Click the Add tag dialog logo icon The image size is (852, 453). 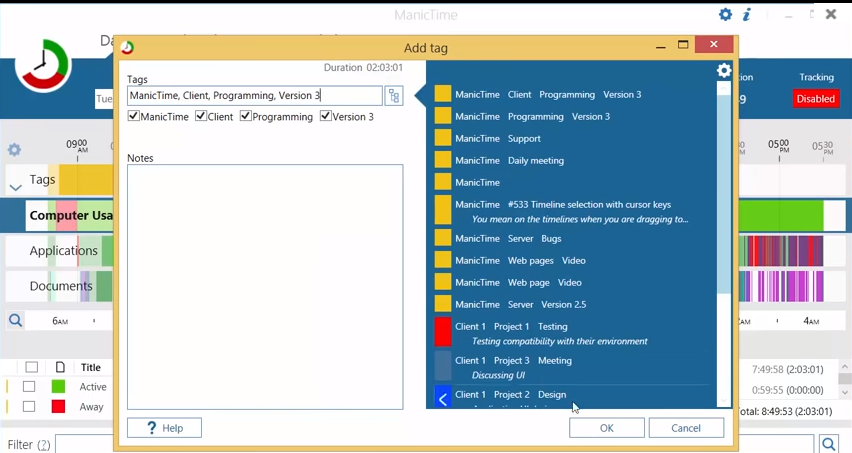point(127,48)
